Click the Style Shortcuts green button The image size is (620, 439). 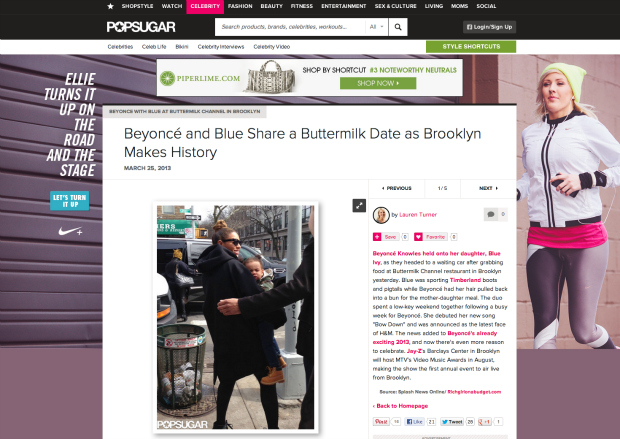pyautogui.click(x=471, y=47)
